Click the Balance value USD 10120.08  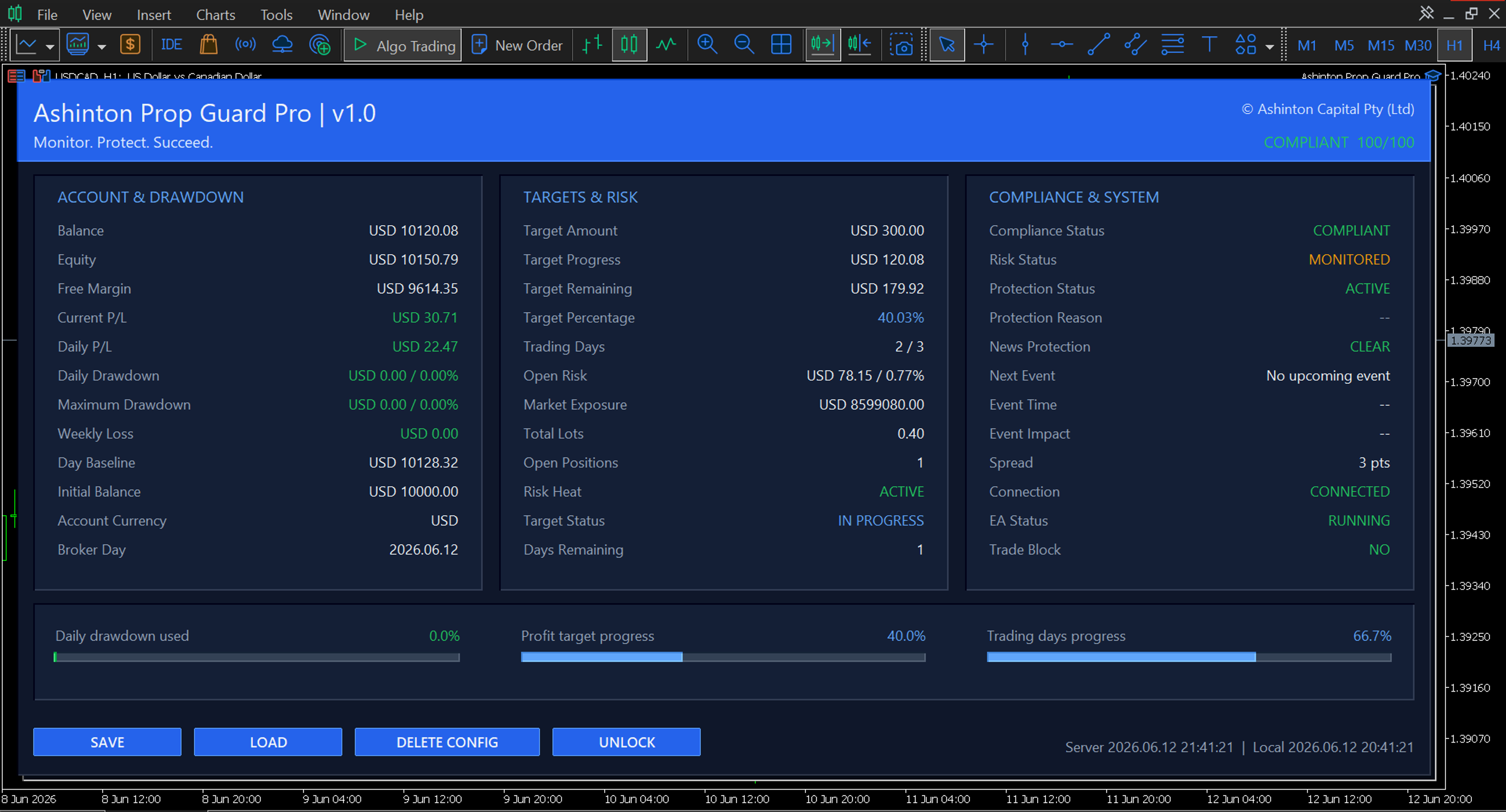pyautogui.click(x=413, y=230)
